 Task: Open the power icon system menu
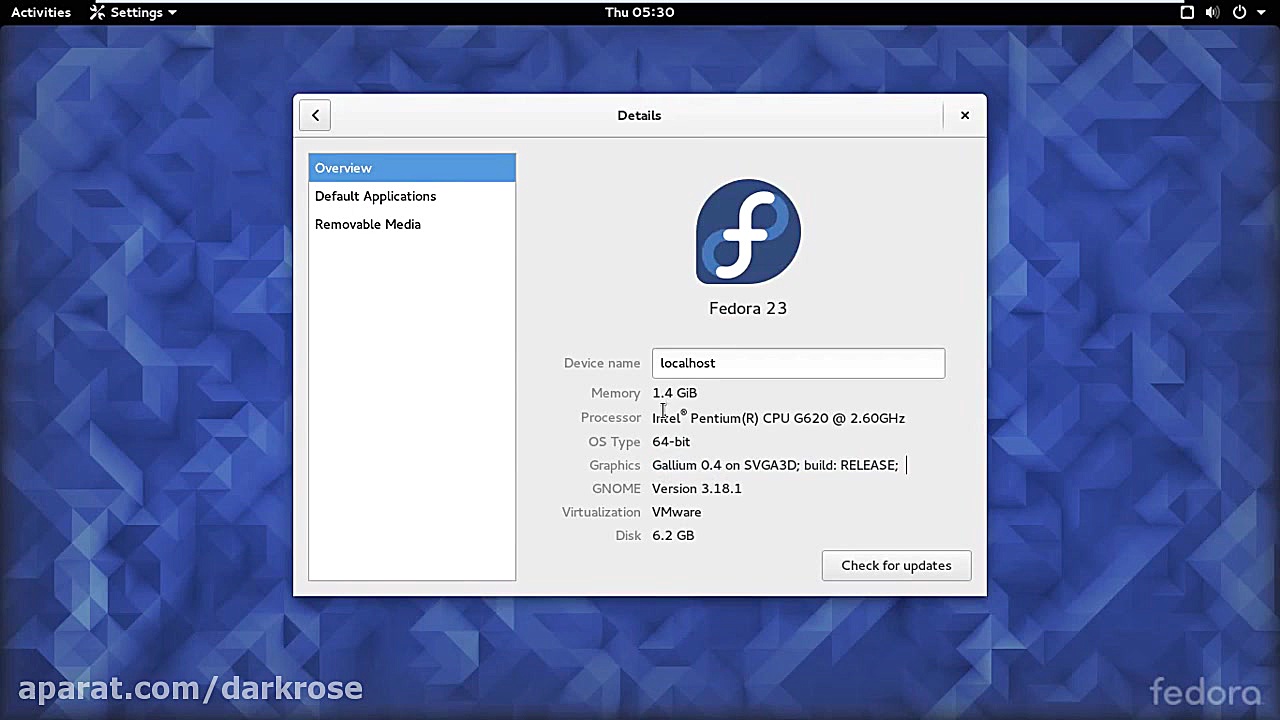click(1239, 12)
